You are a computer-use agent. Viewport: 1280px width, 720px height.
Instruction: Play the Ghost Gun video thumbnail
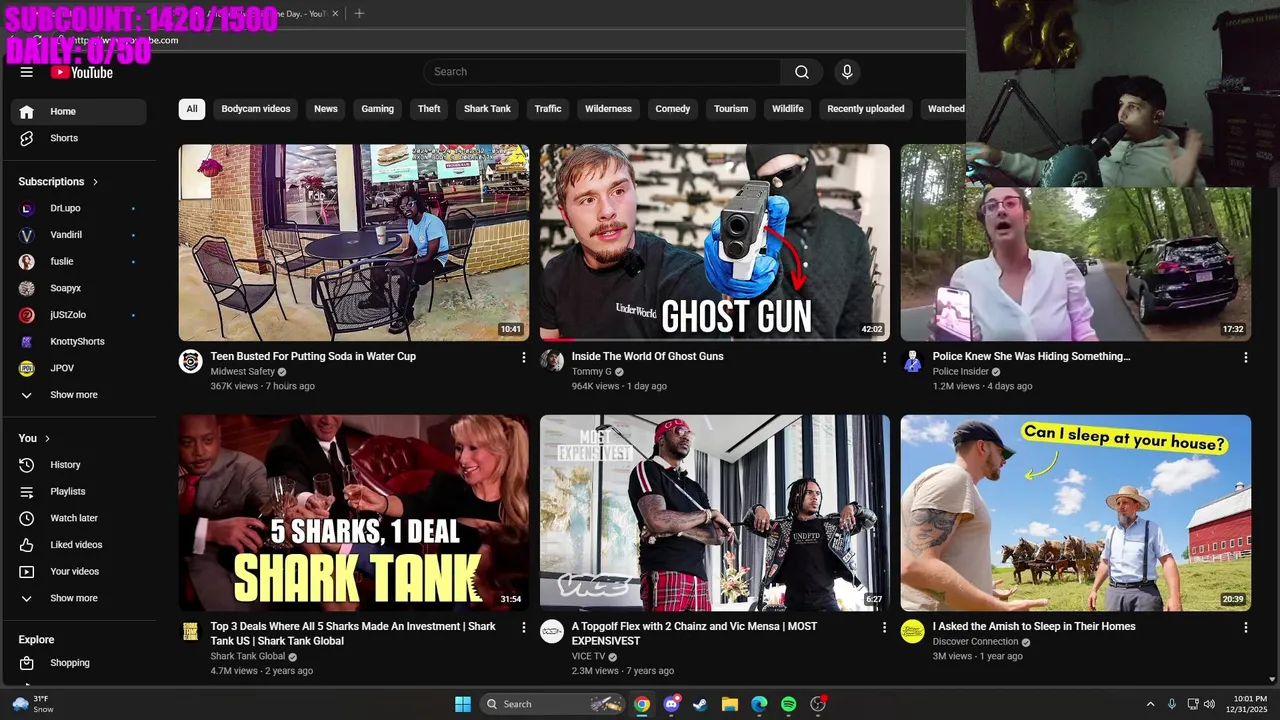coord(715,242)
